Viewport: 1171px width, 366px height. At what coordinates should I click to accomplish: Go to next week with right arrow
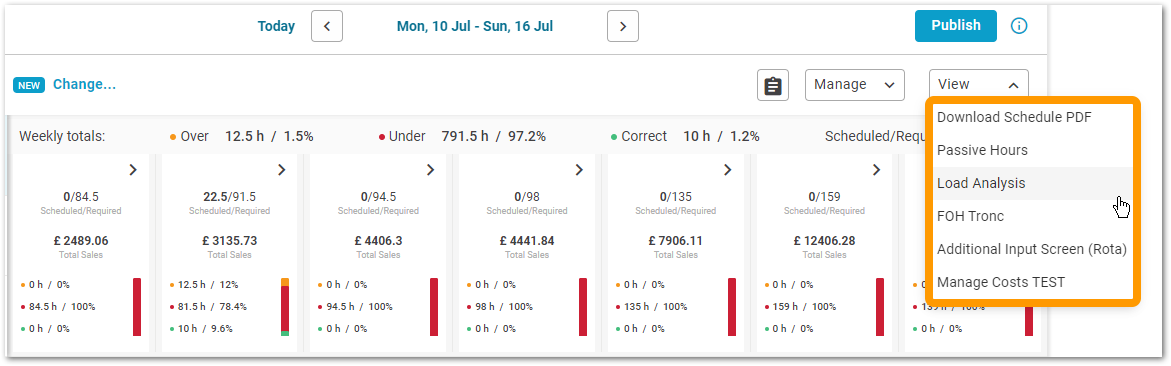(x=623, y=27)
